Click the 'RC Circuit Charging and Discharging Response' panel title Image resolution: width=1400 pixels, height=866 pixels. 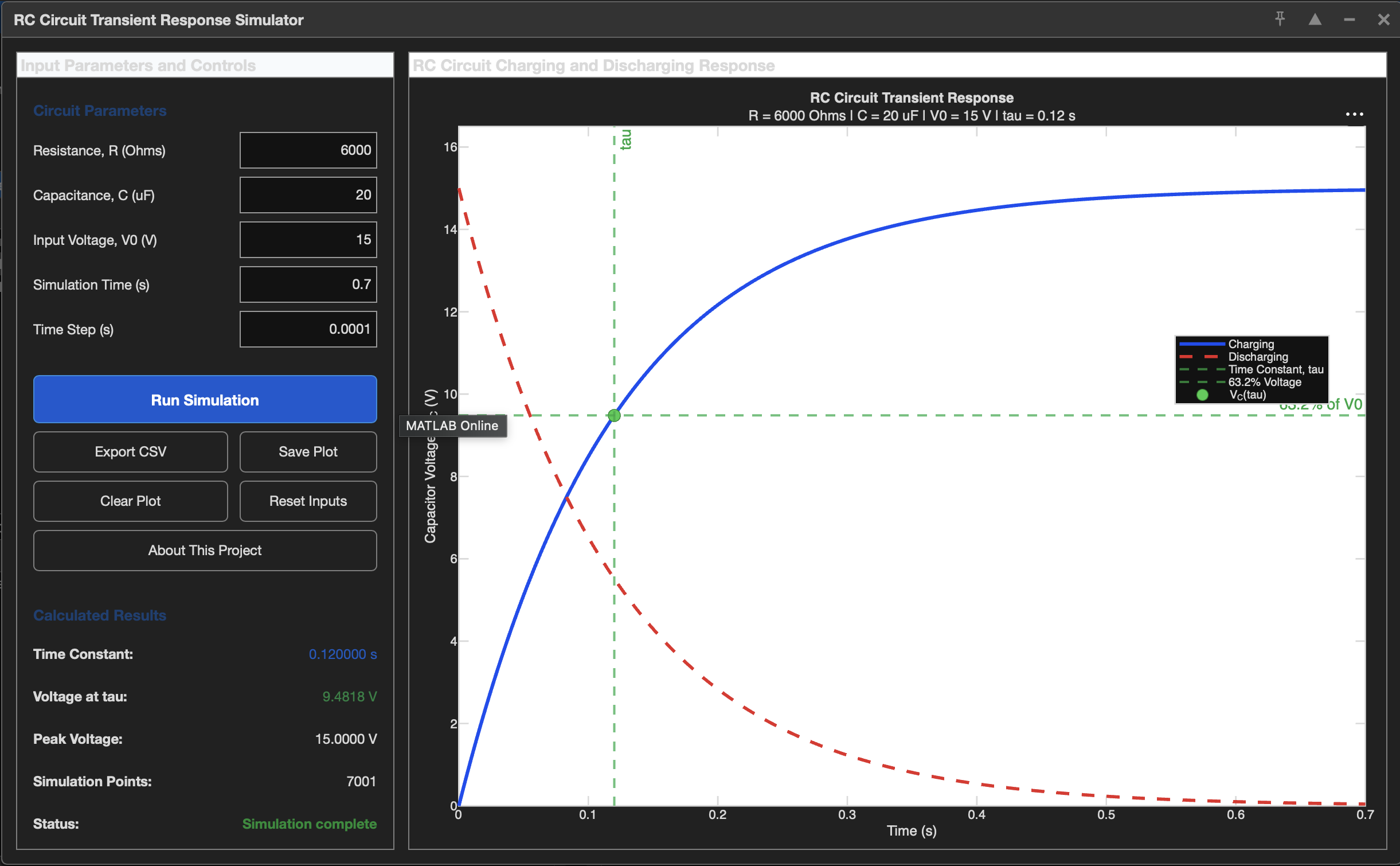593,65
